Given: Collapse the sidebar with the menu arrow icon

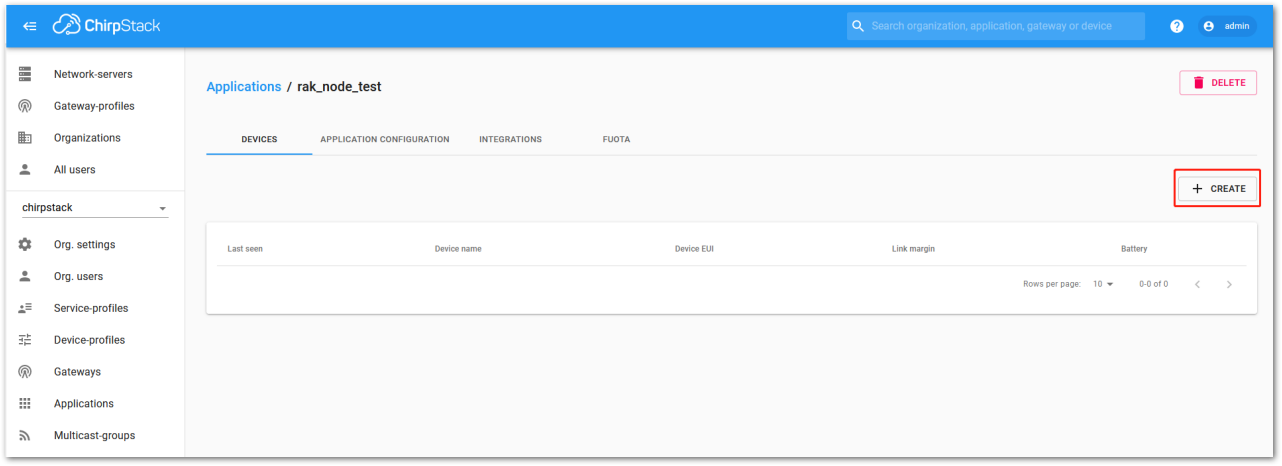Looking at the screenshot, I should [x=29, y=26].
